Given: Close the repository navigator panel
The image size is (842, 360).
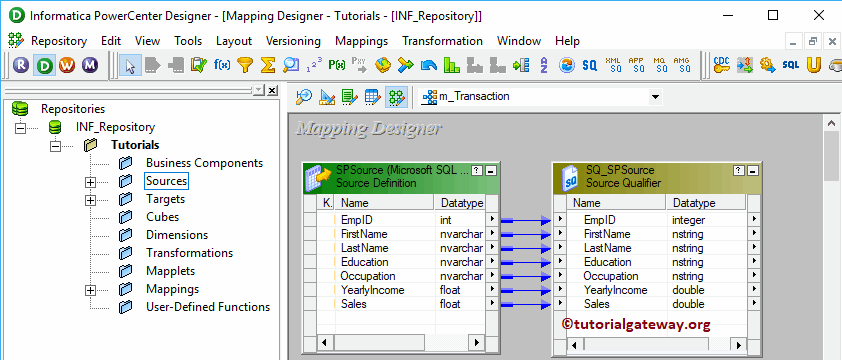Looking at the screenshot, I should coord(272,90).
